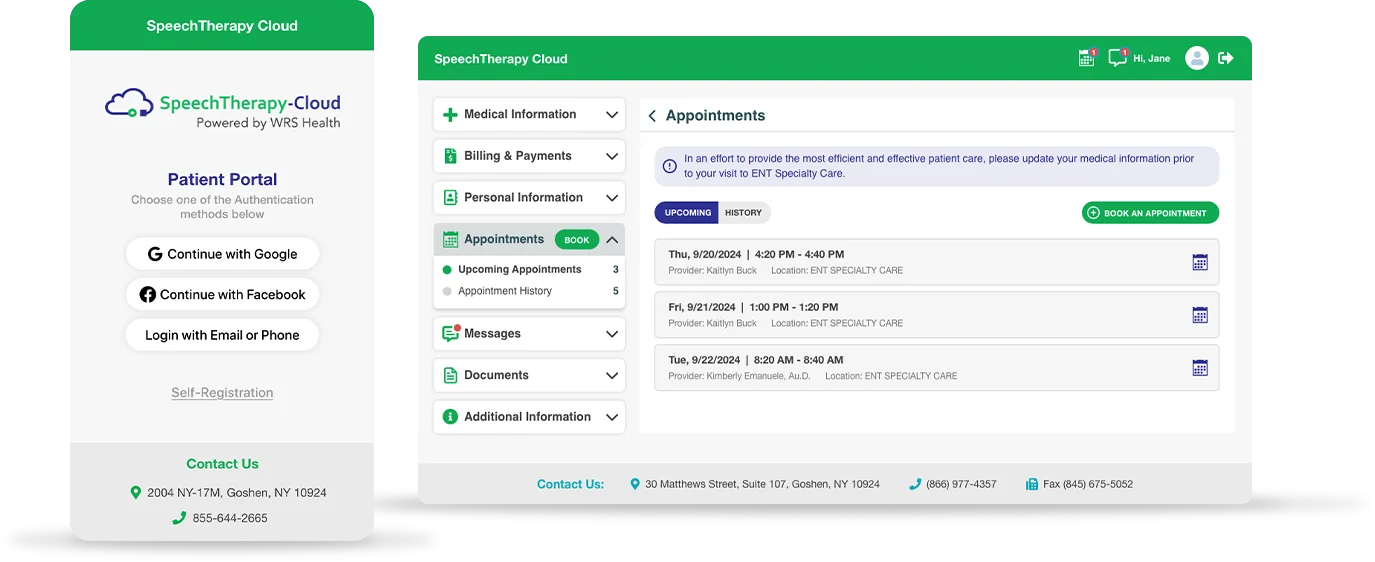Viewport: 1375px width, 562px height.
Task: Click upcoming appointments count 3
Action: tap(616, 270)
